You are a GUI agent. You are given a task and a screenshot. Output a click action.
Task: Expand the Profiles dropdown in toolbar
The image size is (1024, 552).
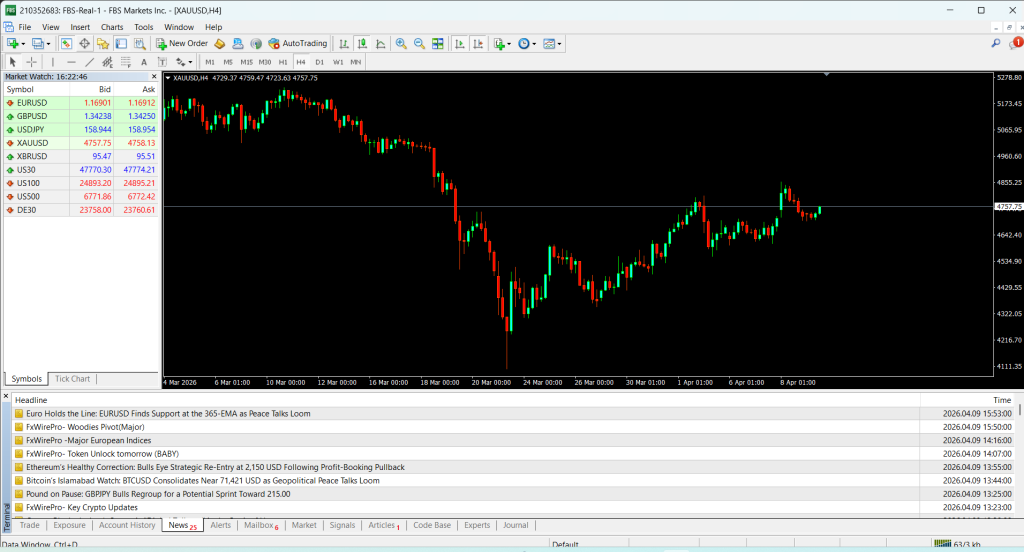click(47, 44)
